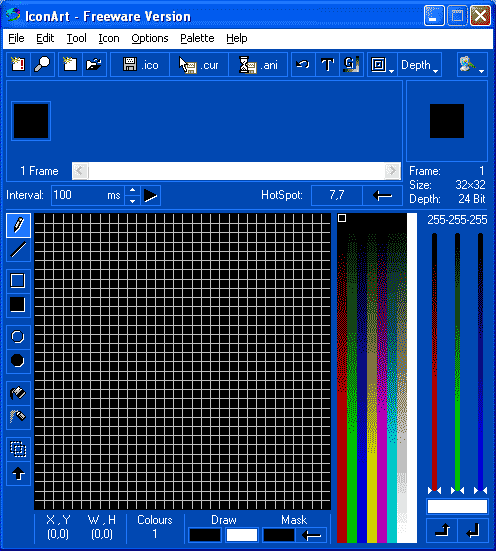
Task: Save as .cur cursor file
Action: click(x=199, y=65)
